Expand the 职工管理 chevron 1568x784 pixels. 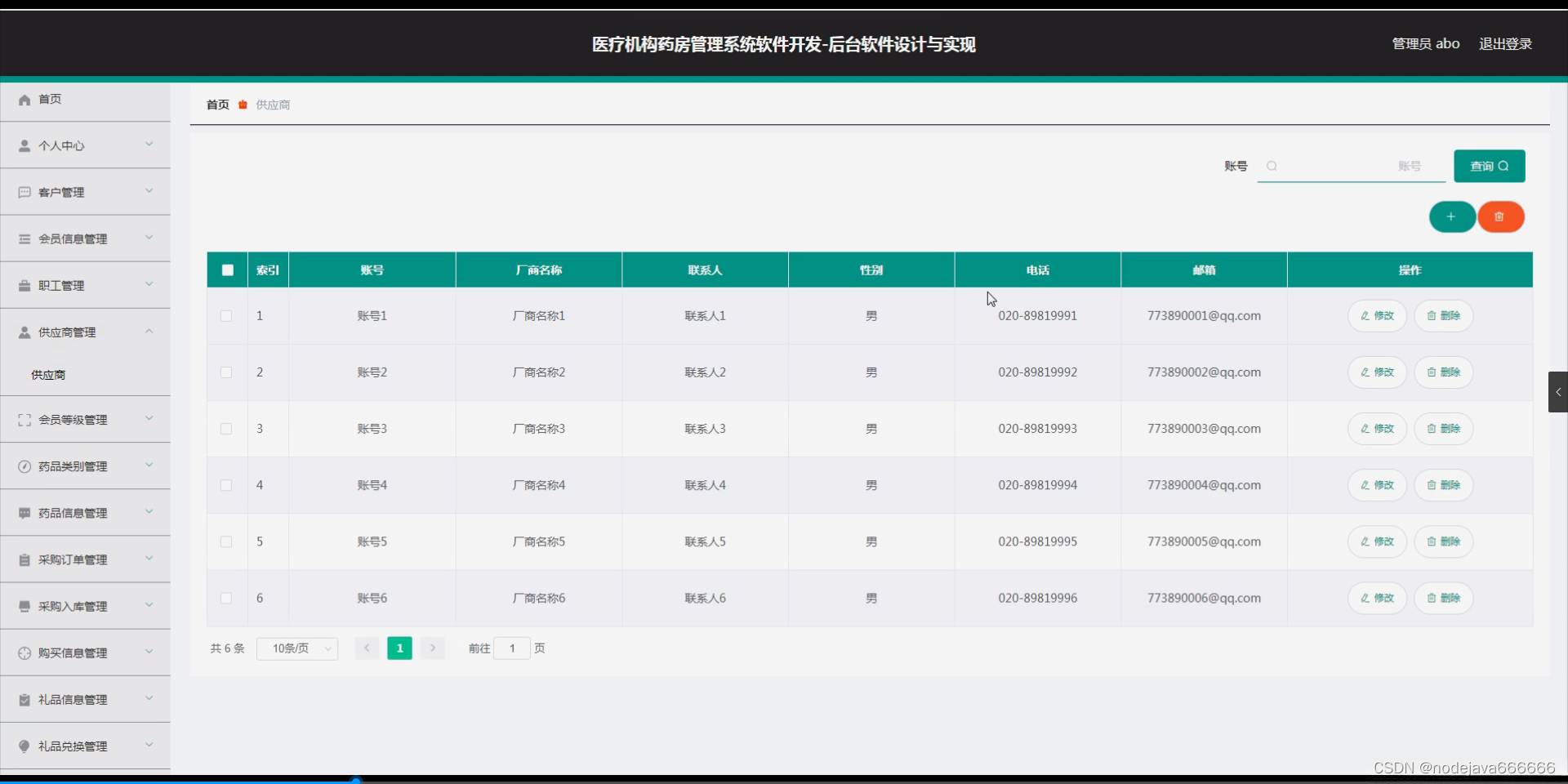coord(149,284)
